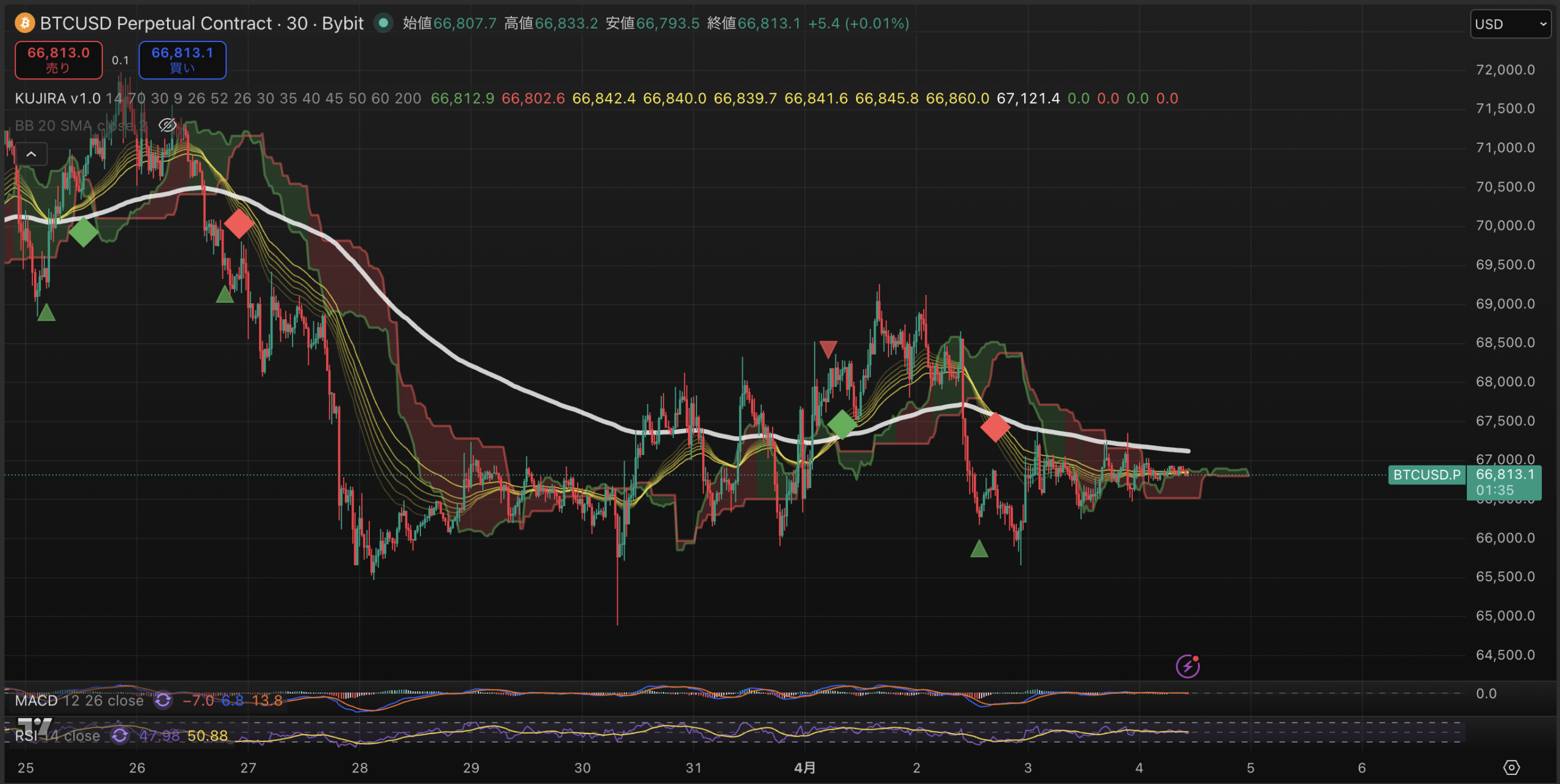Select the KUJIRA v1.0 indicator legend
1560x784 pixels.
(58, 99)
